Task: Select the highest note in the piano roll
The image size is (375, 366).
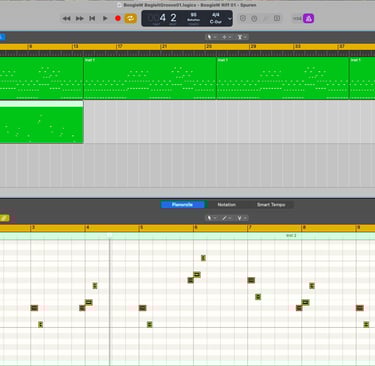Action: pyautogui.click(x=203, y=258)
